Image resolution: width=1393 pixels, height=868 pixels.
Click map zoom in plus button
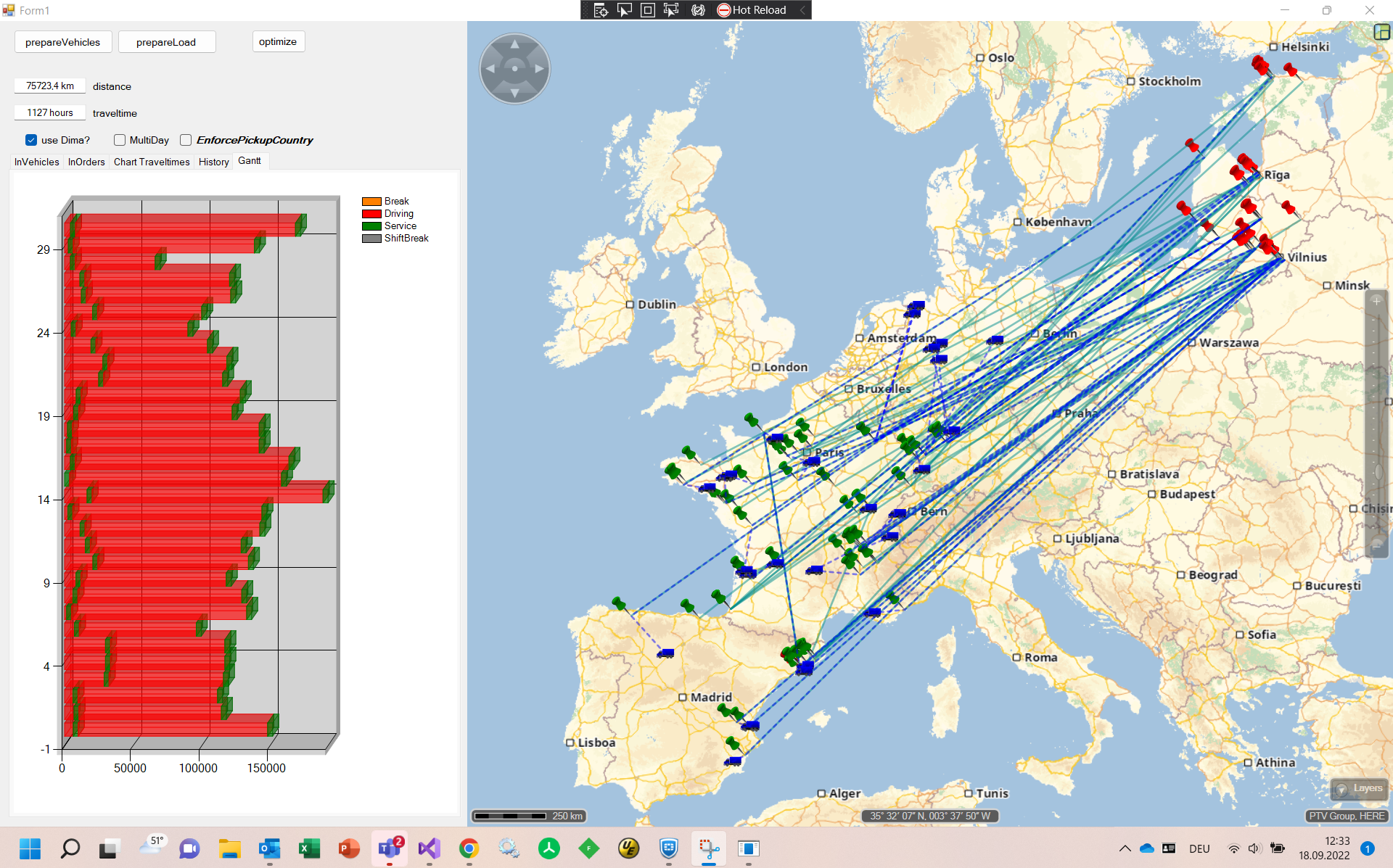(x=1376, y=301)
